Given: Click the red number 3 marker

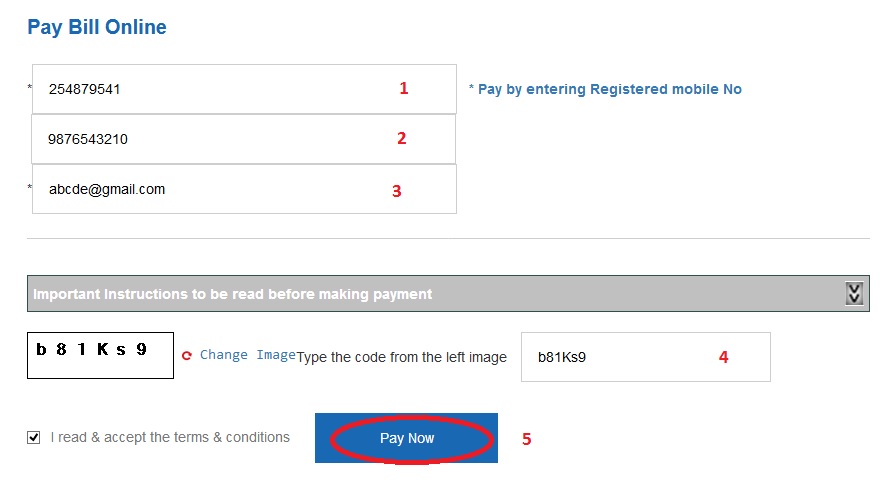Looking at the screenshot, I should [396, 190].
